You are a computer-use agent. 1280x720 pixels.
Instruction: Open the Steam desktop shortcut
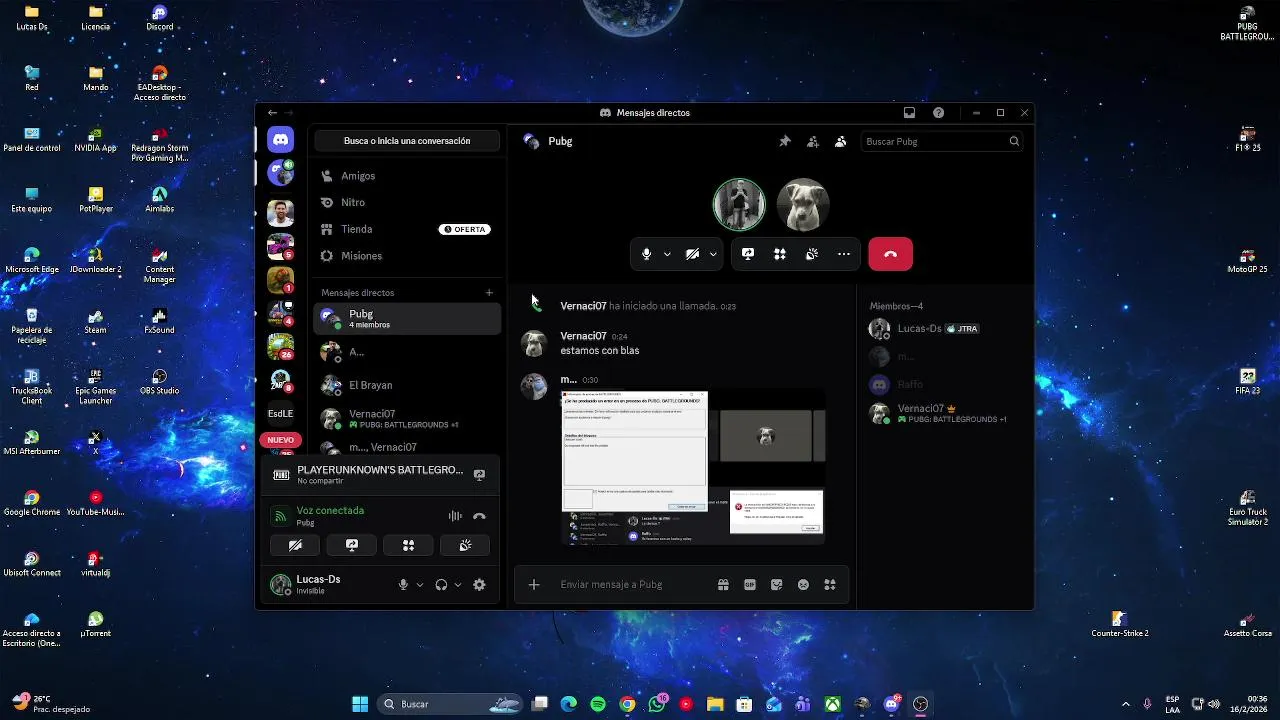coord(96,321)
